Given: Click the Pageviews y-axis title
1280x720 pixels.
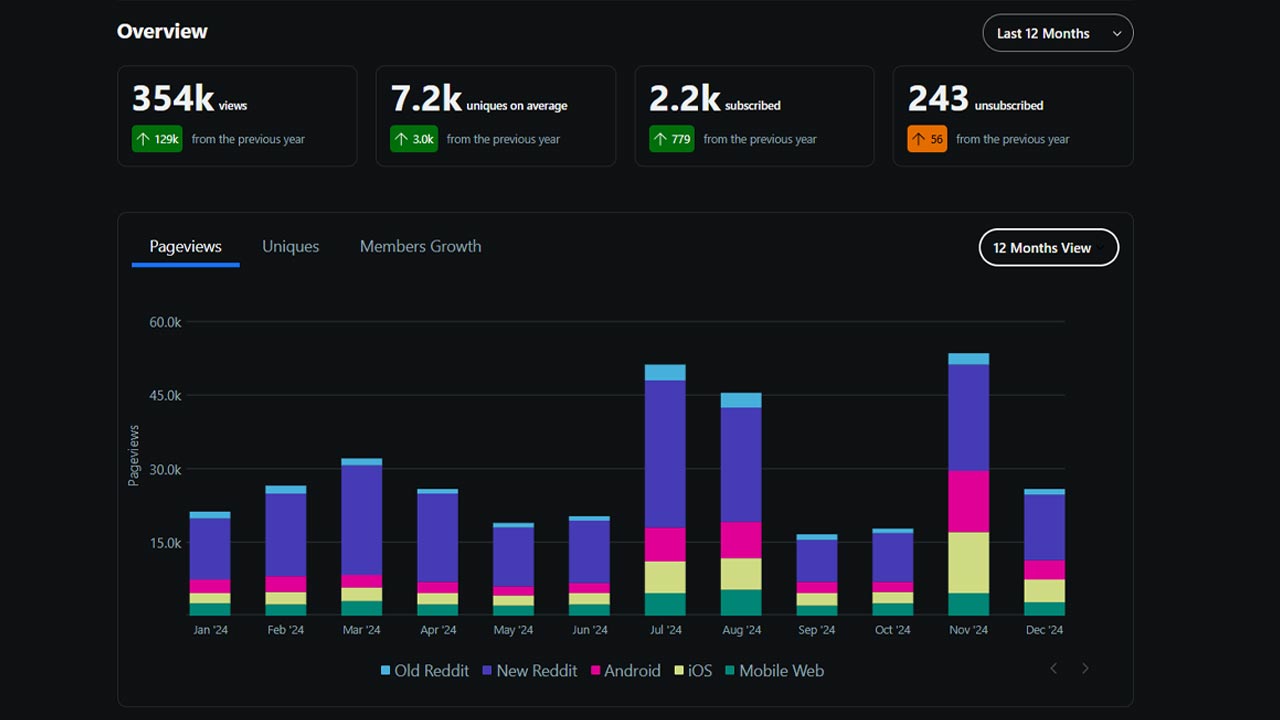Looking at the screenshot, I should pos(134,456).
